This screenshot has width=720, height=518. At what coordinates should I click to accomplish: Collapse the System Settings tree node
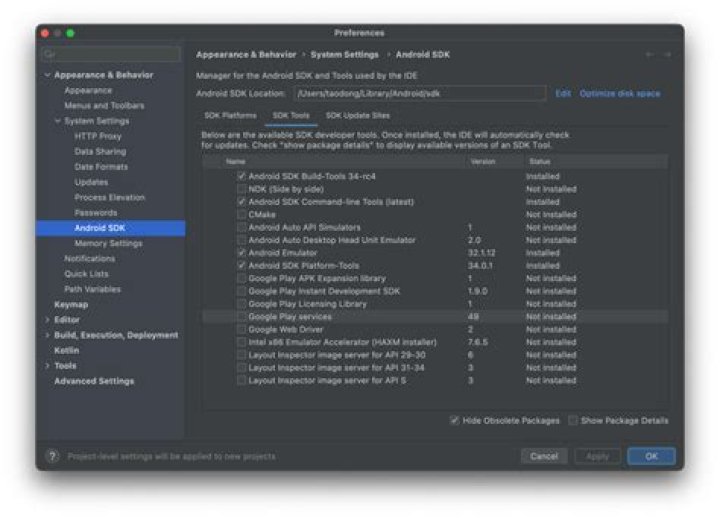(57, 121)
